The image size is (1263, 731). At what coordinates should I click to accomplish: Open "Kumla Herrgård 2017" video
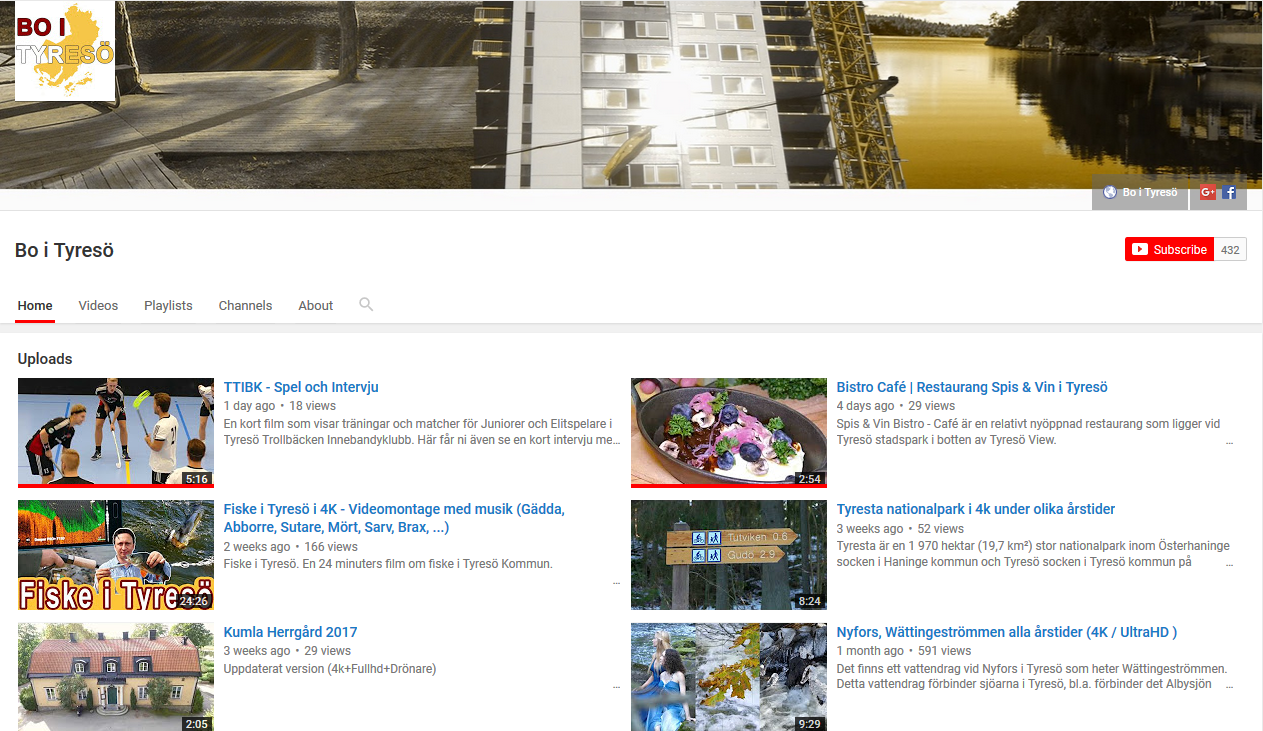point(290,631)
